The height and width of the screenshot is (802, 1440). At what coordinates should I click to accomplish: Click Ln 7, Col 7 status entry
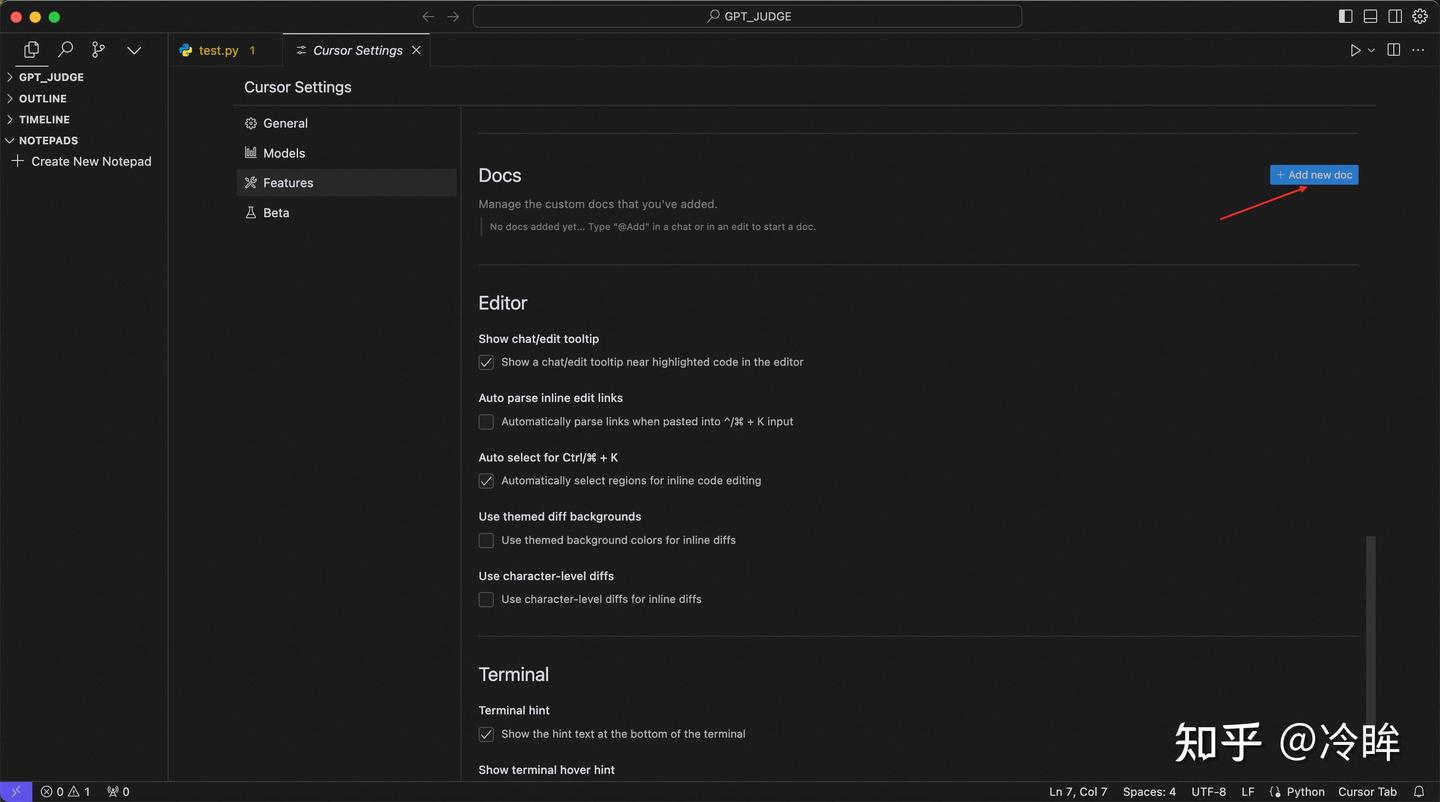(1078, 791)
